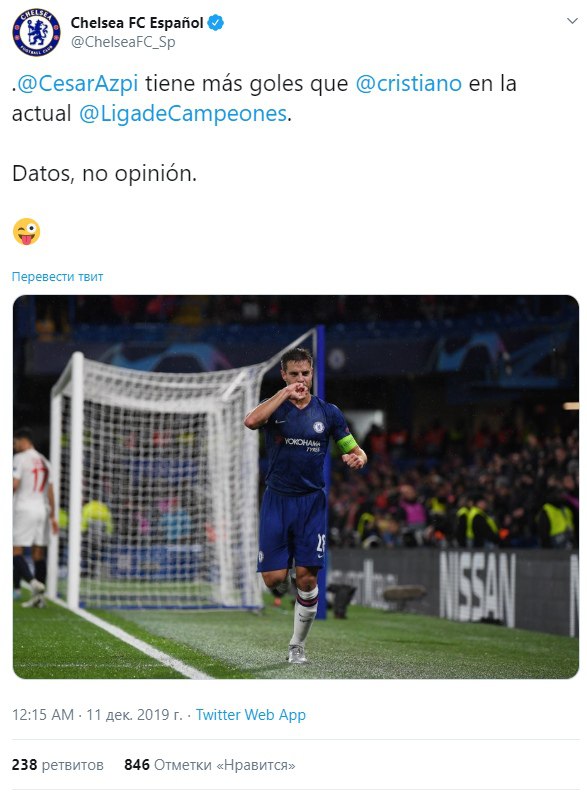Click the Twitter Web App source link
This screenshot has width=587, height=793.
coord(251,715)
